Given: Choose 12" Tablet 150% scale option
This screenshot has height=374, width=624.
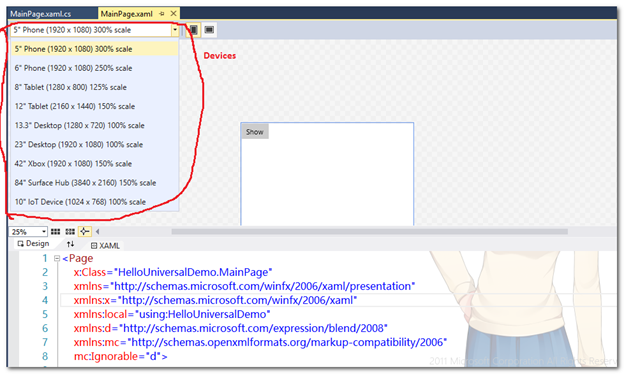Looking at the screenshot, I should tap(94, 106).
